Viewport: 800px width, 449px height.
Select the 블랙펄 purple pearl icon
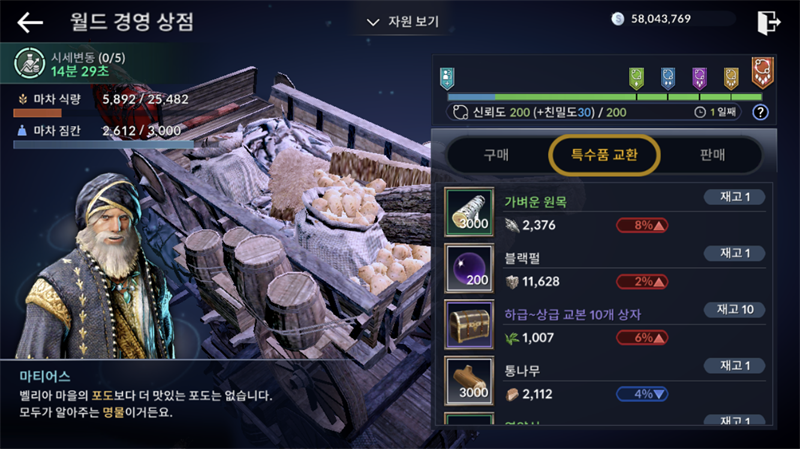tap(469, 268)
